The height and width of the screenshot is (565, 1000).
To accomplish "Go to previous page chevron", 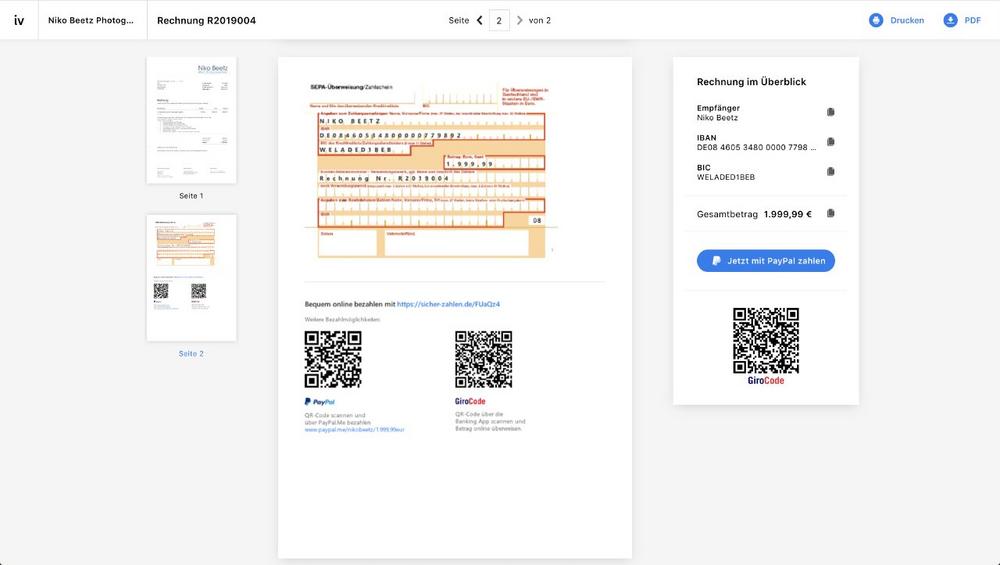I will click(480, 20).
